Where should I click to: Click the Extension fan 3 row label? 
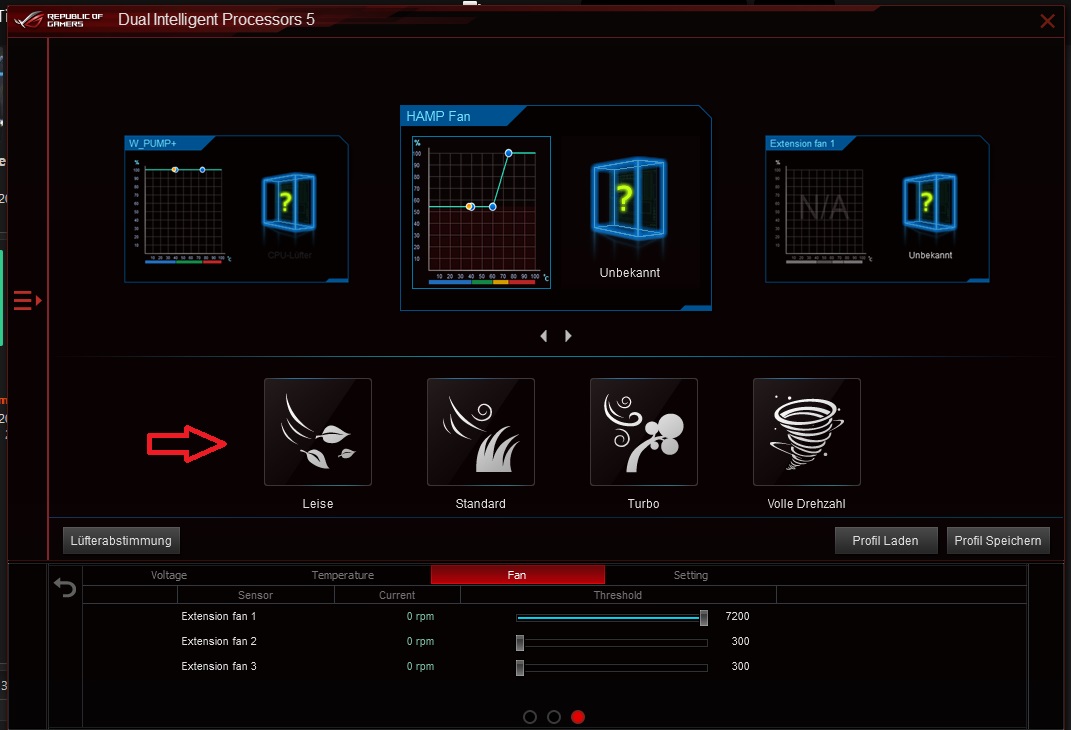tap(219, 666)
